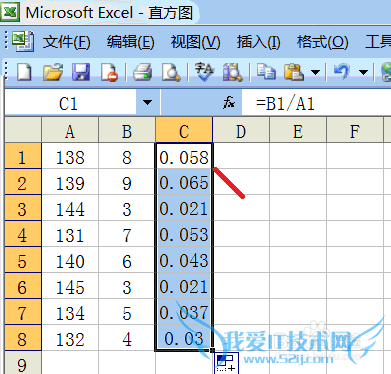Click the Insert Function fx icon
This screenshot has height=374, width=391.
(229, 103)
